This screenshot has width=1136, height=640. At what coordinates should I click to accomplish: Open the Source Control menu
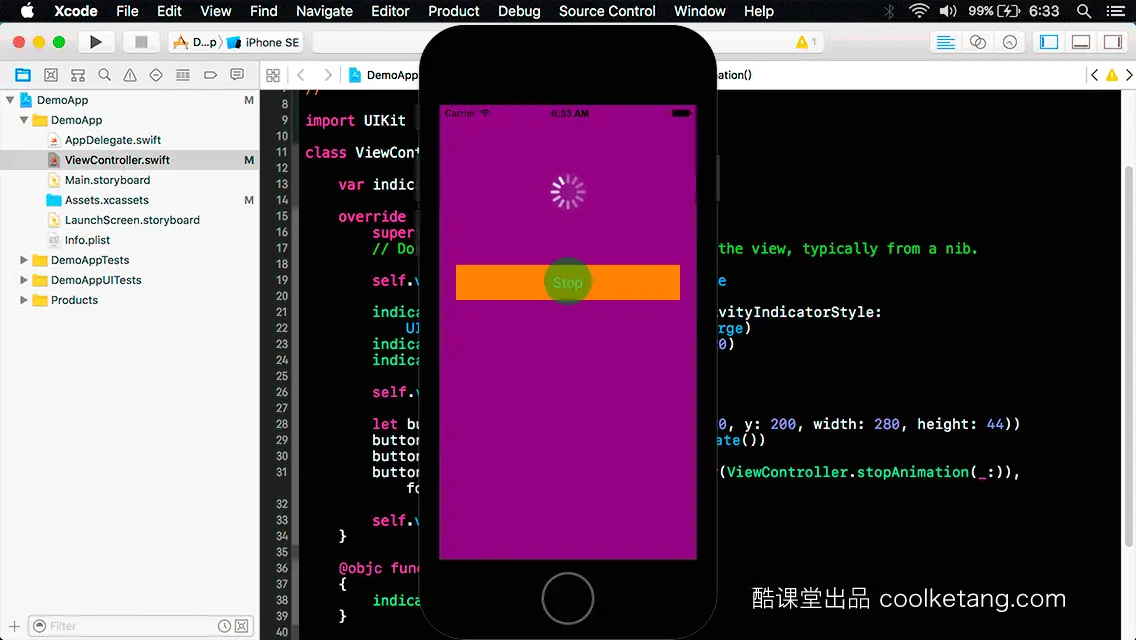pyautogui.click(x=606, y=11)
